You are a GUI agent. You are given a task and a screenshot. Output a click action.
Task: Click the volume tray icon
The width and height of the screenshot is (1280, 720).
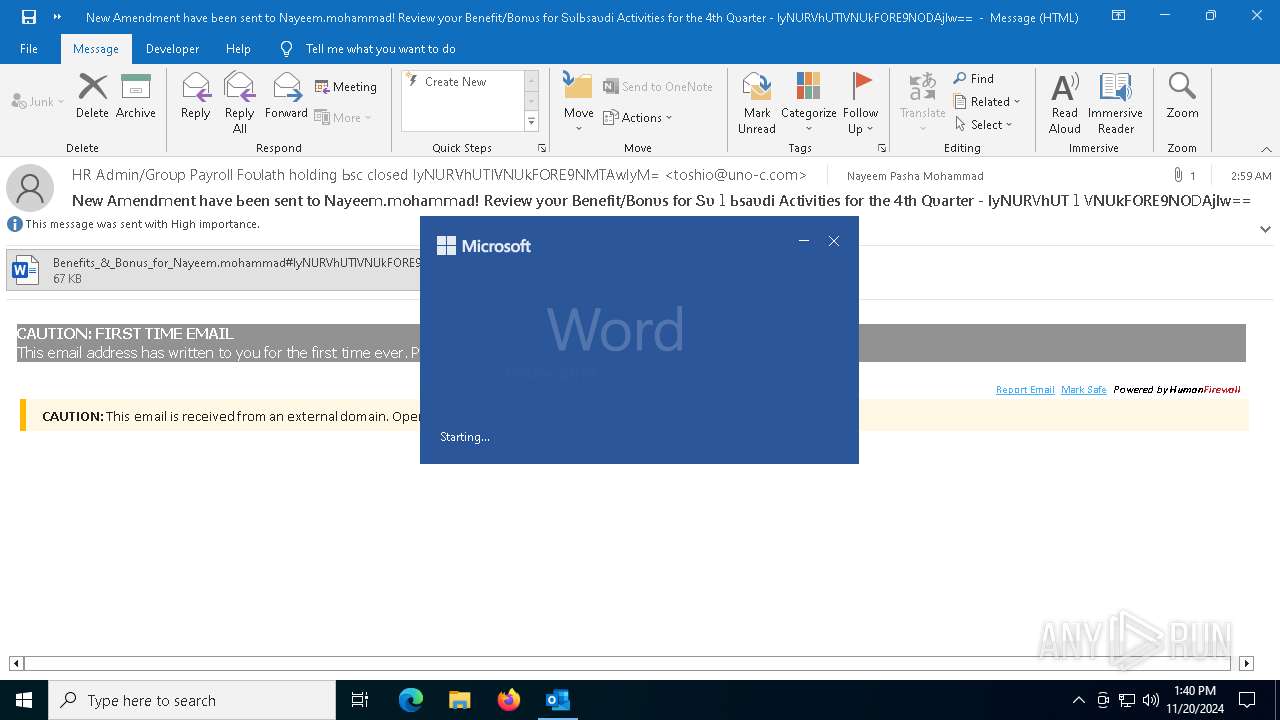[1150, 700]
